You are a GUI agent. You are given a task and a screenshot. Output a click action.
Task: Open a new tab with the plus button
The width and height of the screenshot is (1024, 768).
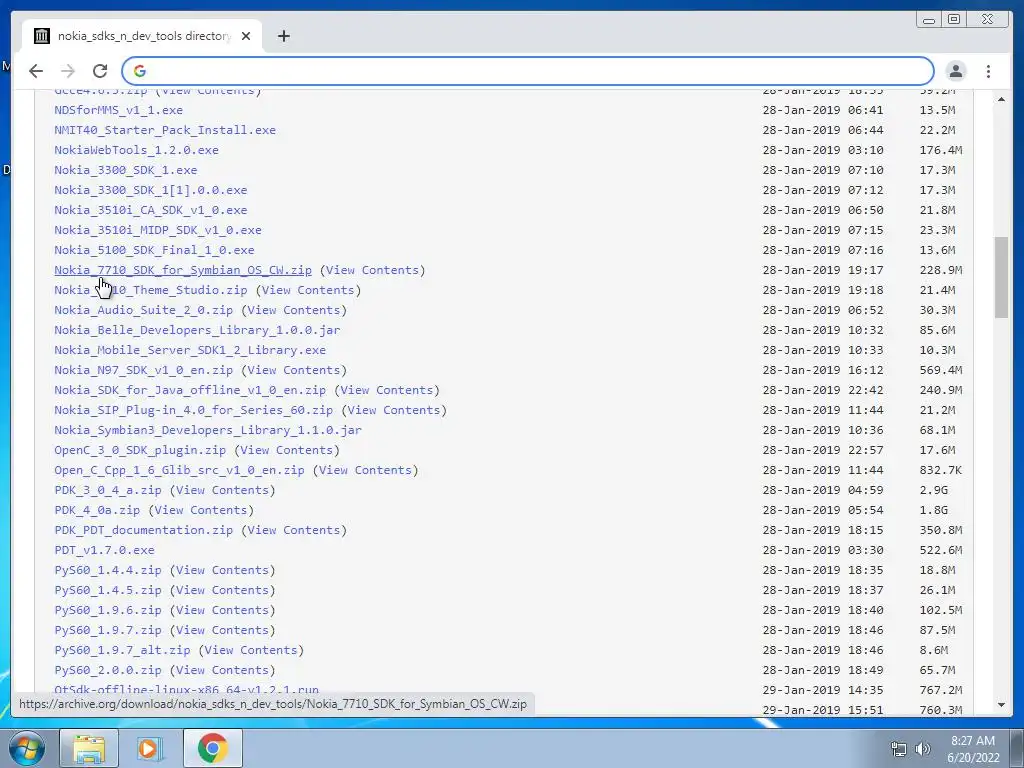click(283, 36)
